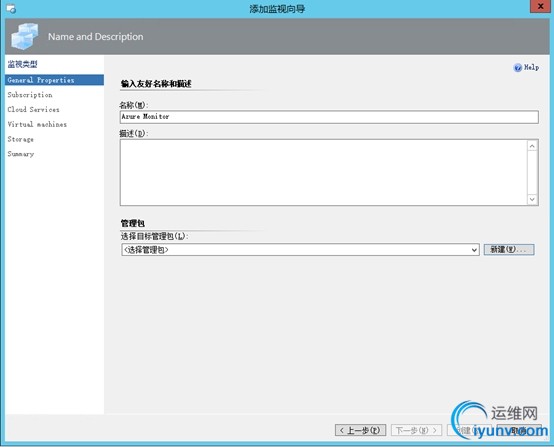554x447 pixels.
Task: Click the name field containing Azure Monitor
Action: (x=329, y=117)
